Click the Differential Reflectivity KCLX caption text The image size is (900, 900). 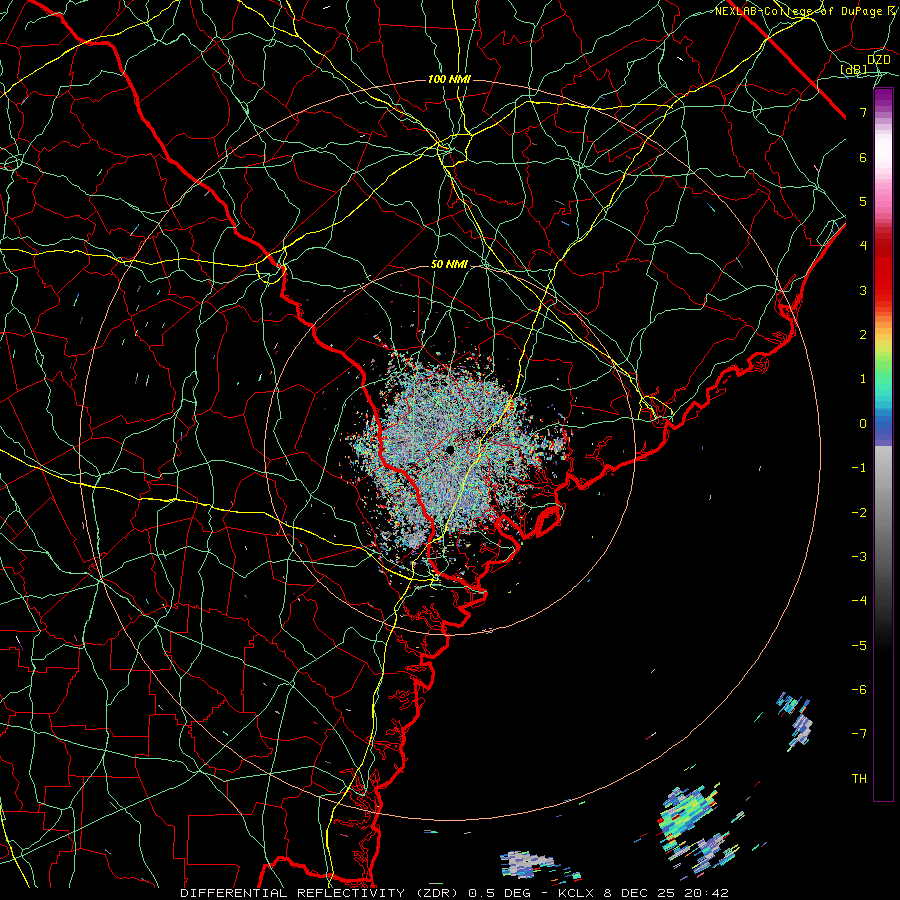tap(454, 893)
